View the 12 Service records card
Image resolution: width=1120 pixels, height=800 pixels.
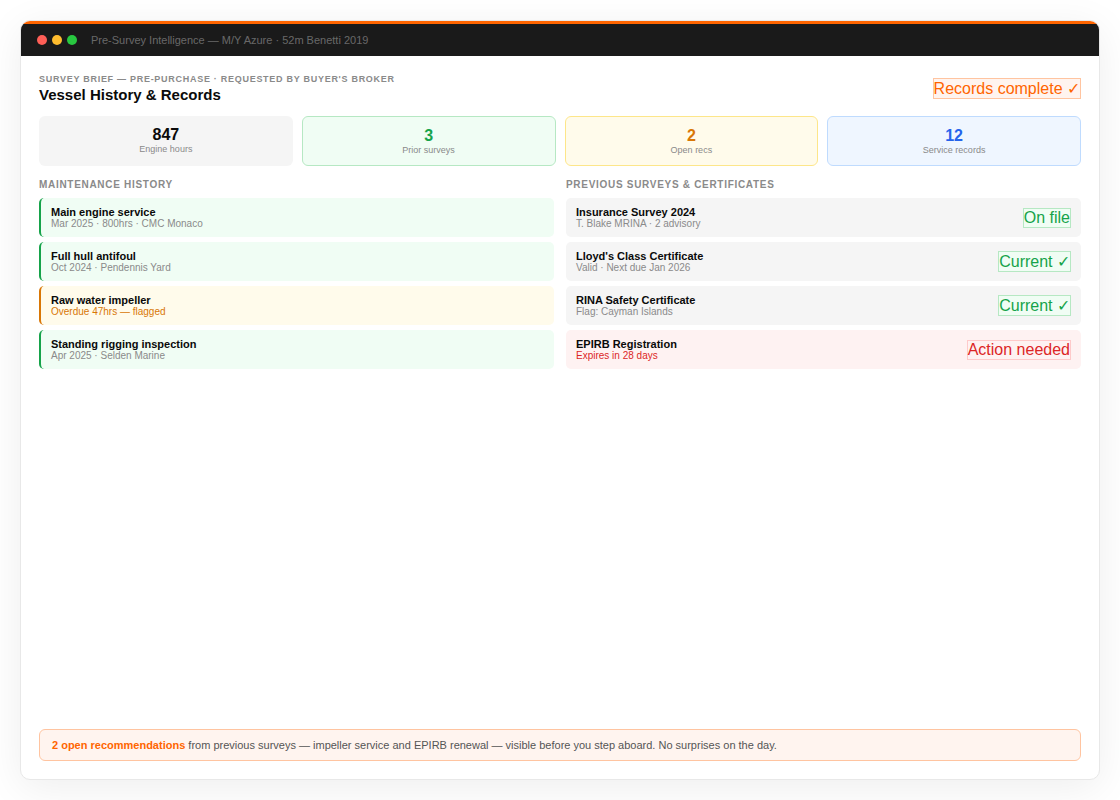(x=953, y=141)
